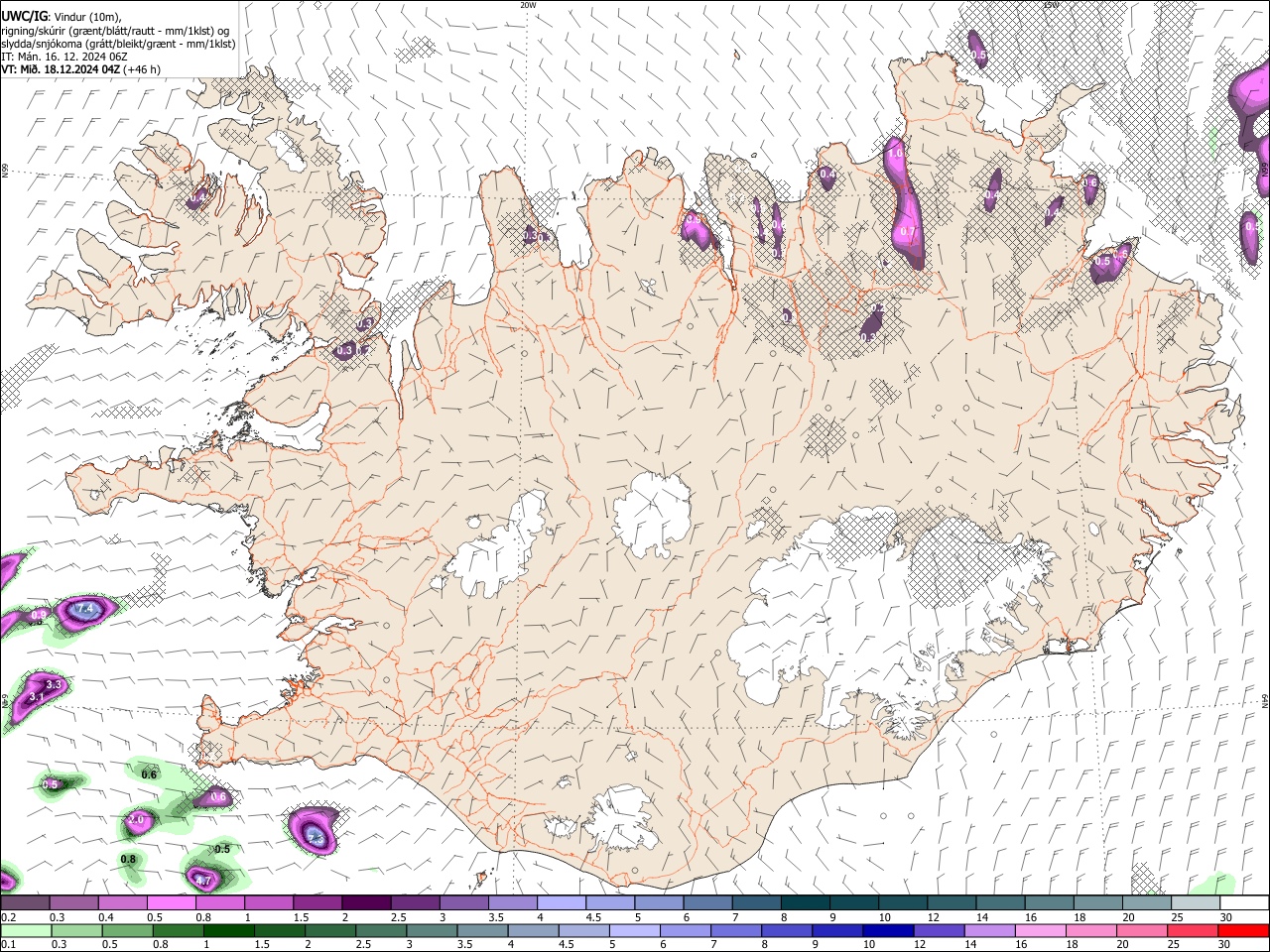This screenshot has height=952, width=1270.
Task: Click the '2.0' precipitation label on the map
Action: coord(137,820)
